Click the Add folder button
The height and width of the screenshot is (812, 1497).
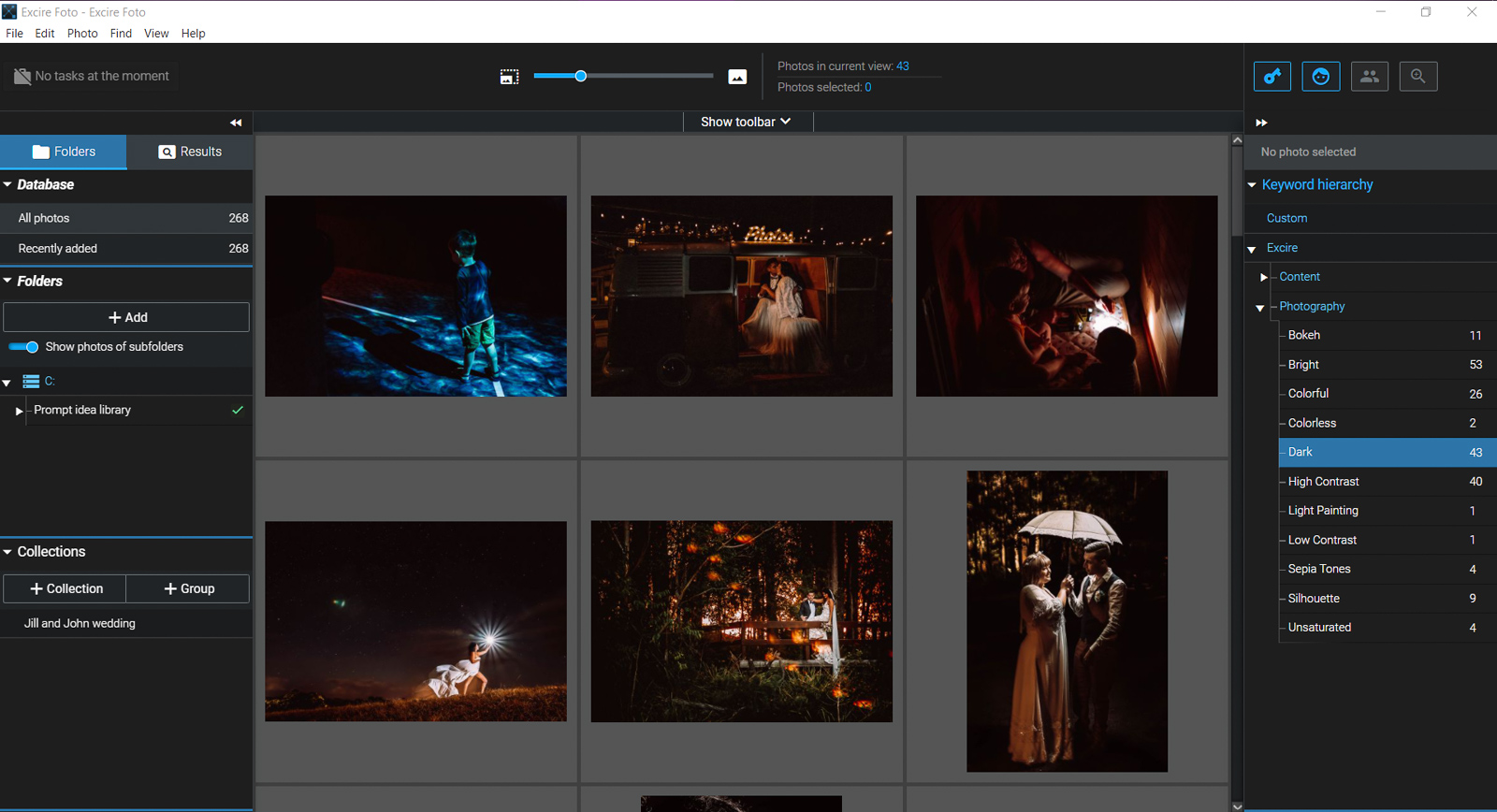pos(126,317)
